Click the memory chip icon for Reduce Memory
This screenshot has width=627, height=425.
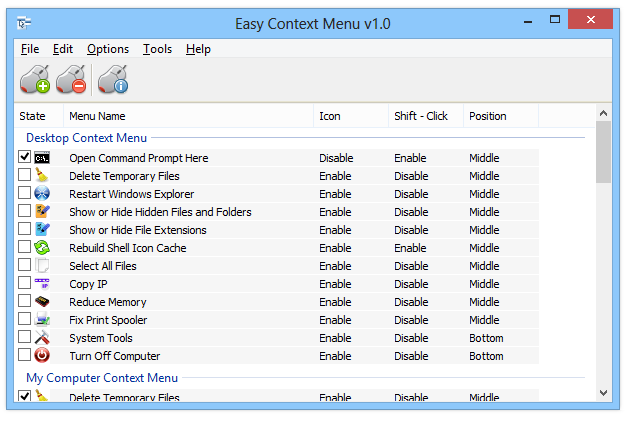[x=42, y=301]
